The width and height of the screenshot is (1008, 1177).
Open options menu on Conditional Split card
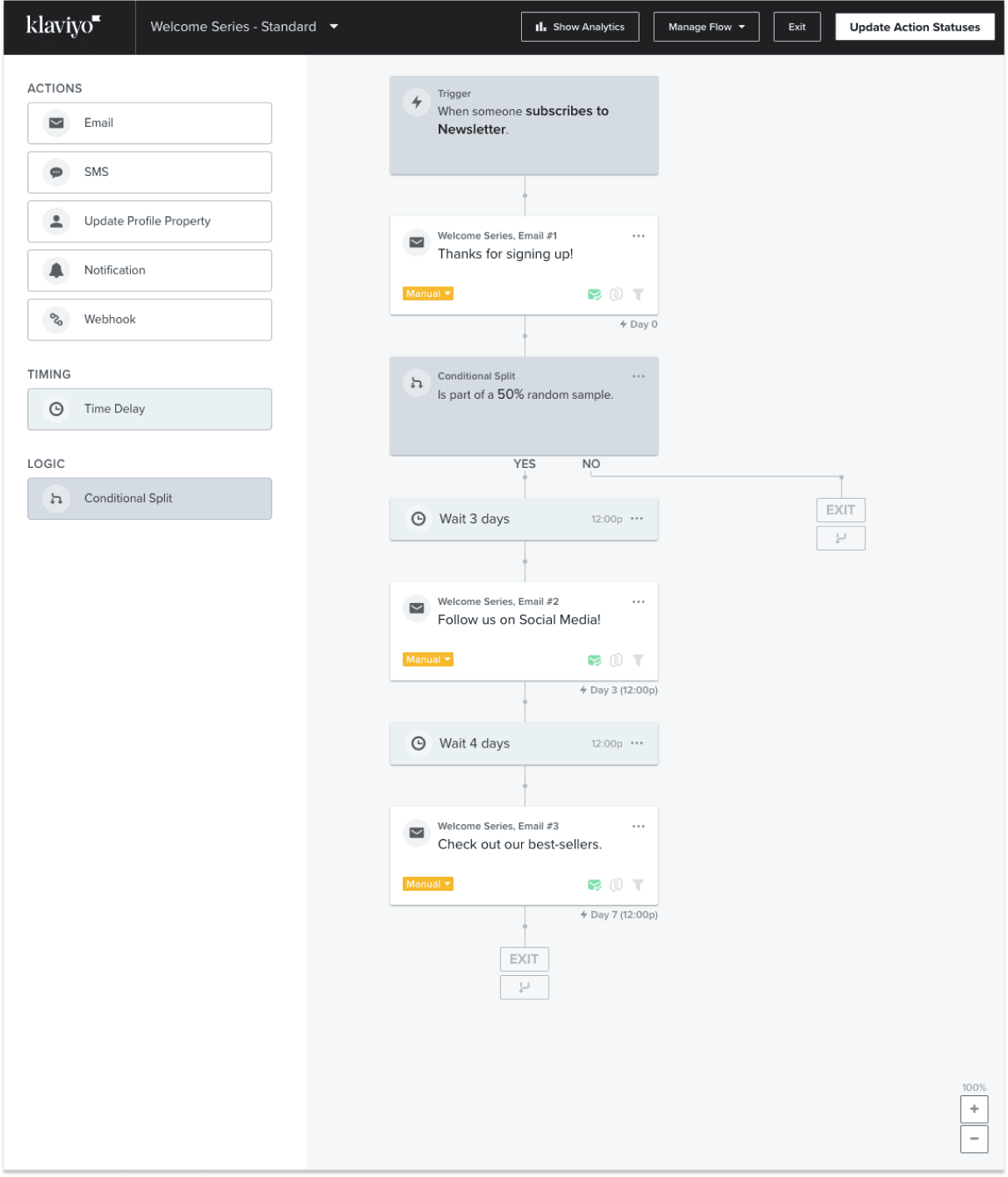pos(639,376)
